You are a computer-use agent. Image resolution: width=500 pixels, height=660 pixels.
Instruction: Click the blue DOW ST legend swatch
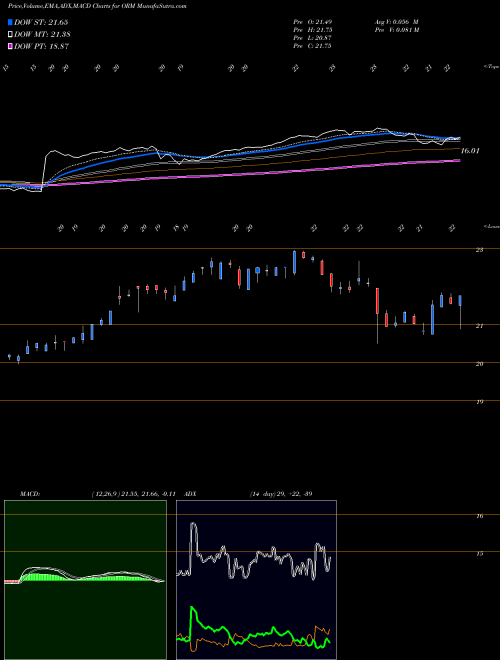click(x=10, y=22)
